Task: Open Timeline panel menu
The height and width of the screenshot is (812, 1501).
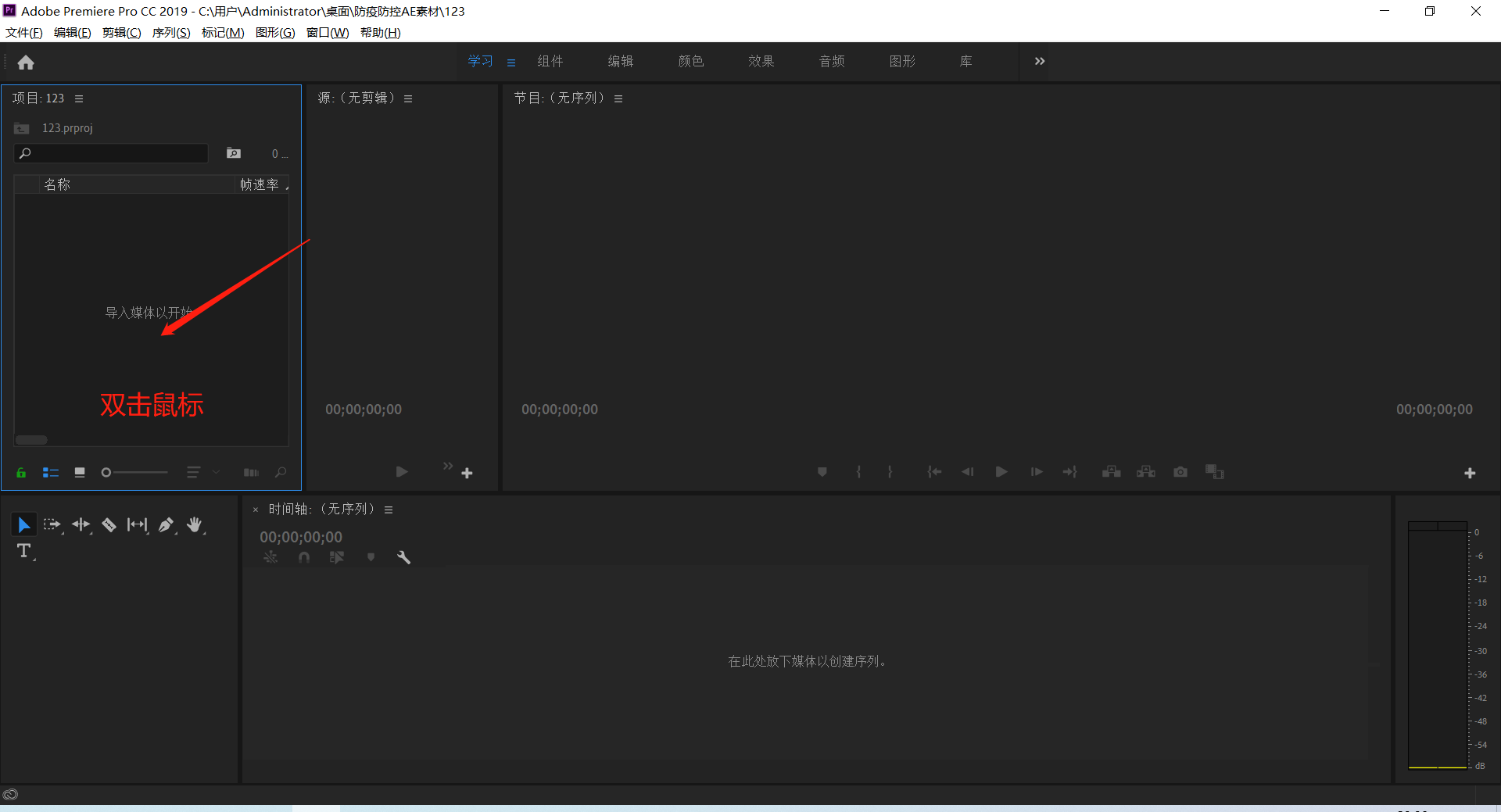Action: pyautogui.click(x=389, y=510)
